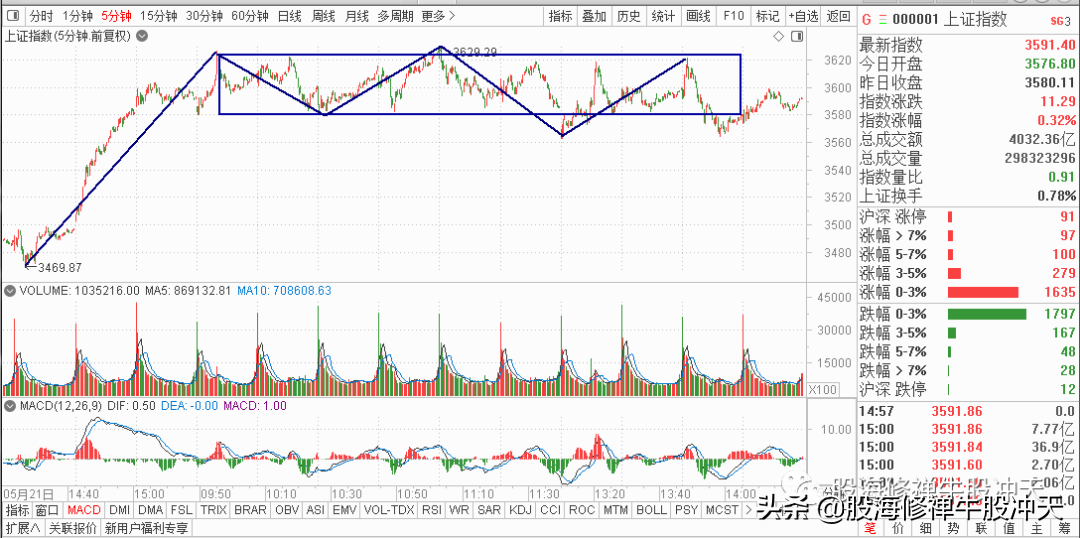This screenshot has width=1080, height=538.
Task: Select the RSI indicator tab
Action: point(431,510)
